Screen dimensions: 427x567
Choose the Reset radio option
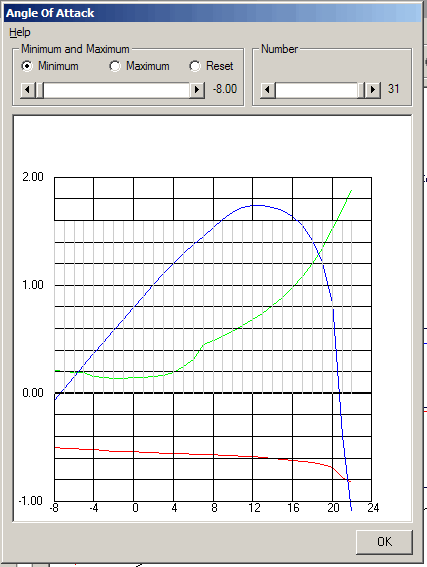click(195, 66)
